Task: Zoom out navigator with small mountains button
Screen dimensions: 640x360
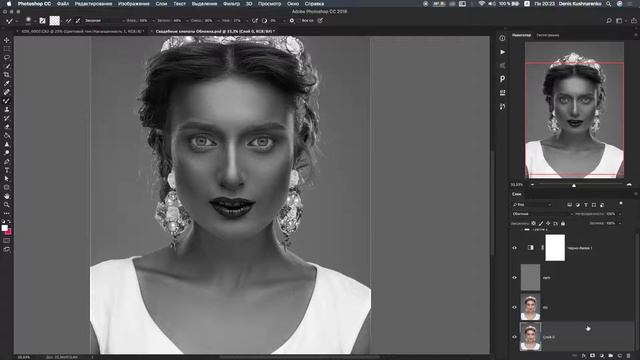Action: coord(532,185)
